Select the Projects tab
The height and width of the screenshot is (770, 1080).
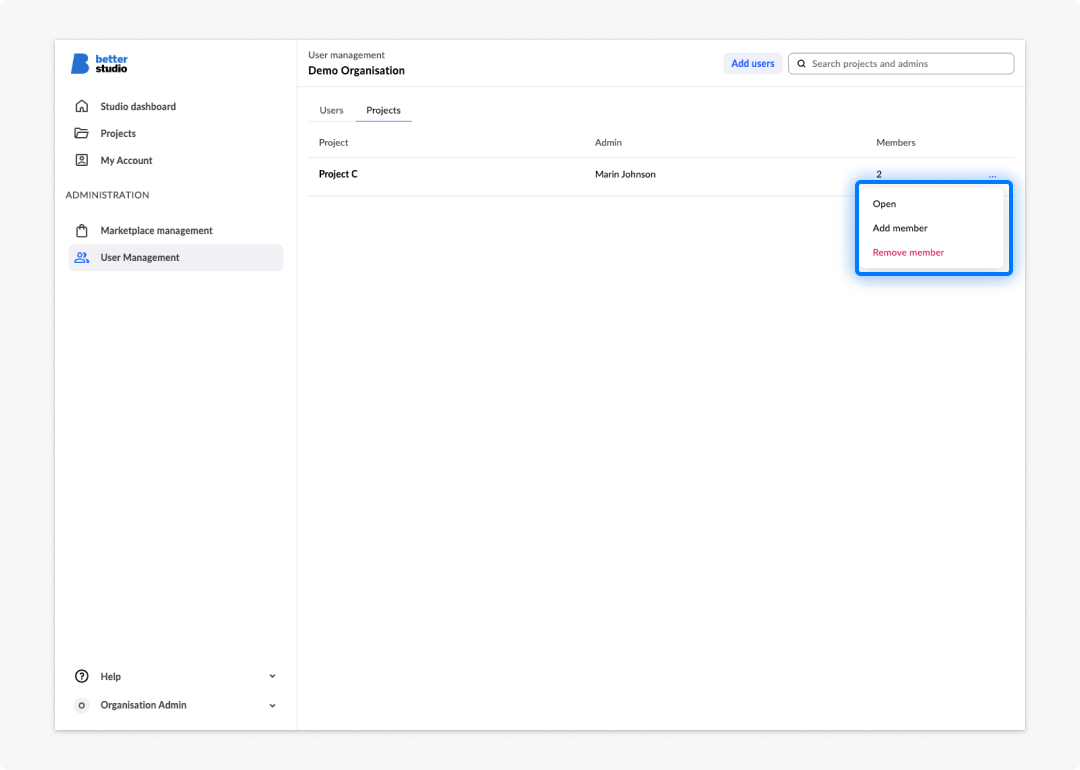[384, 110]
